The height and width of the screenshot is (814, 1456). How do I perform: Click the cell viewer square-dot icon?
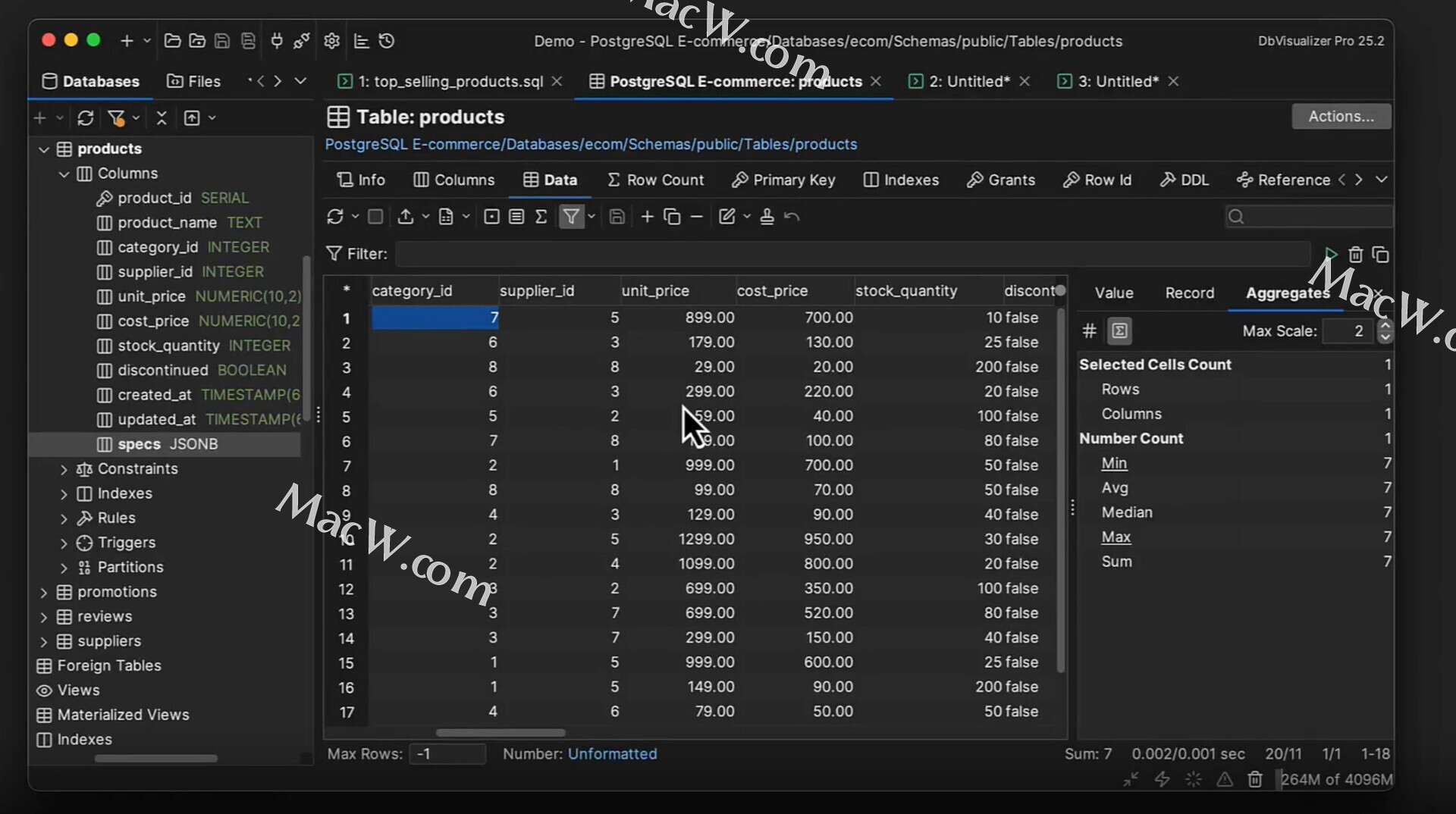(491, 217)
